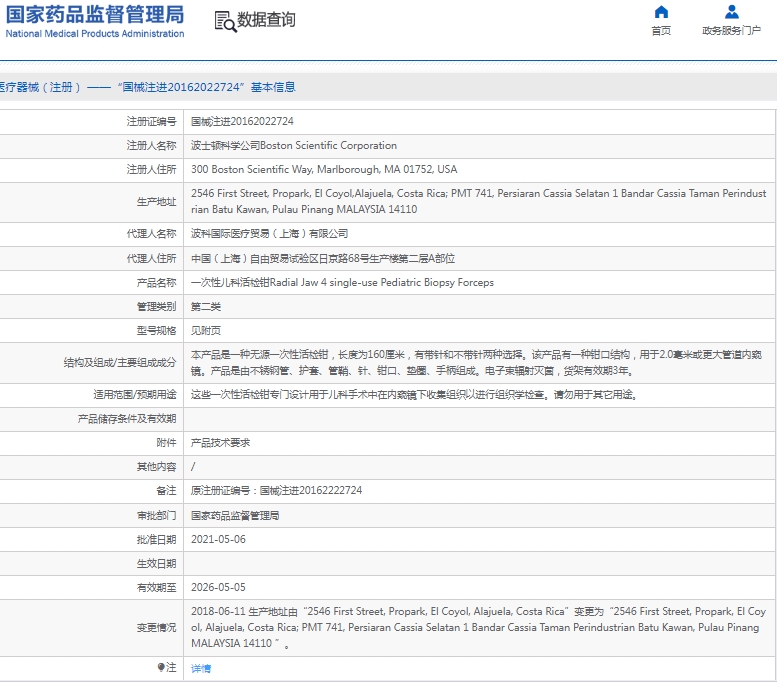Click the 生效日期 row label
This screenshot has height=684, width=777.
pyautogui.click(x=156, y=564)
